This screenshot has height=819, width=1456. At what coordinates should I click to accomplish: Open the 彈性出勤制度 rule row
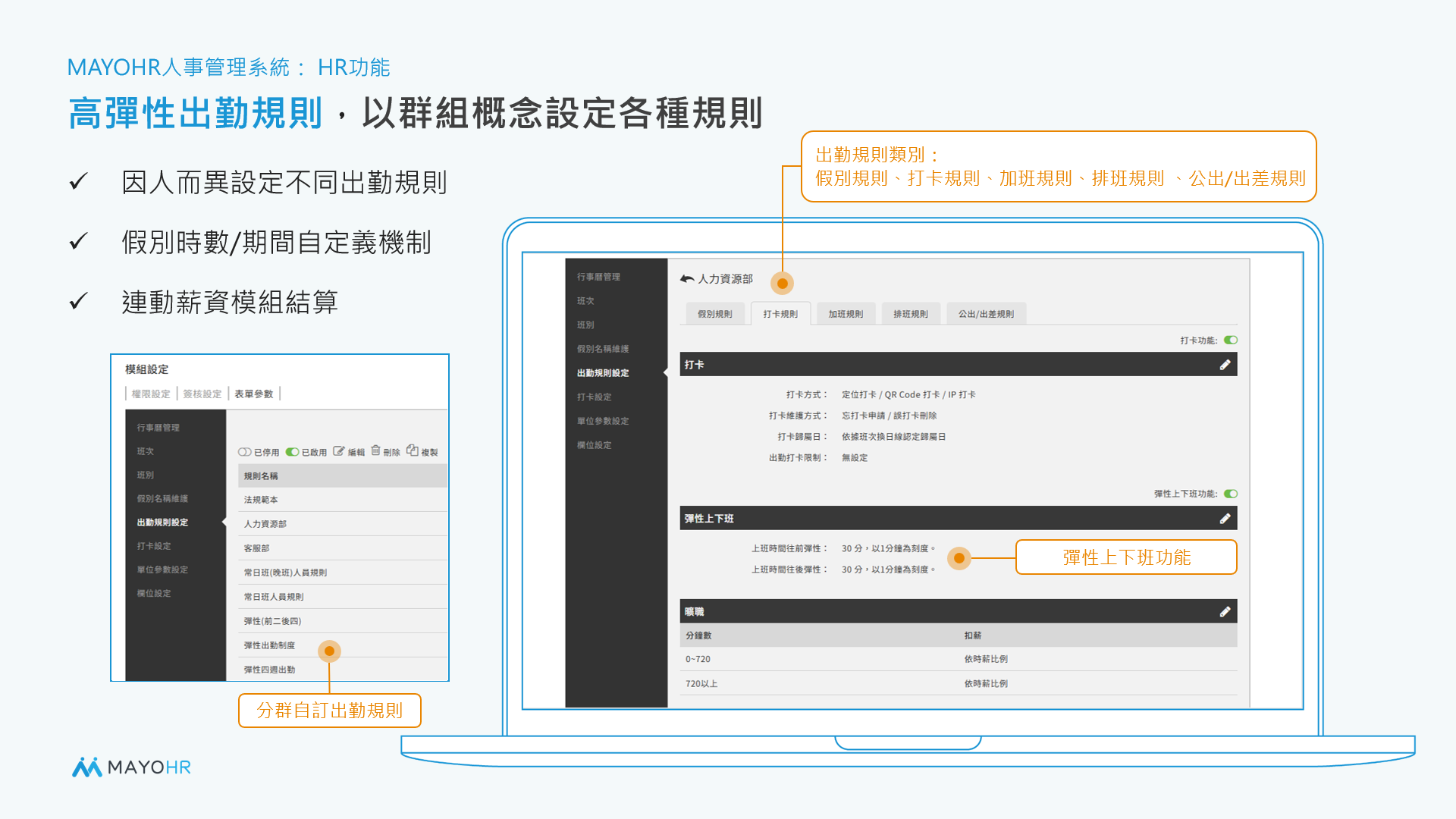tap(269, 645)
